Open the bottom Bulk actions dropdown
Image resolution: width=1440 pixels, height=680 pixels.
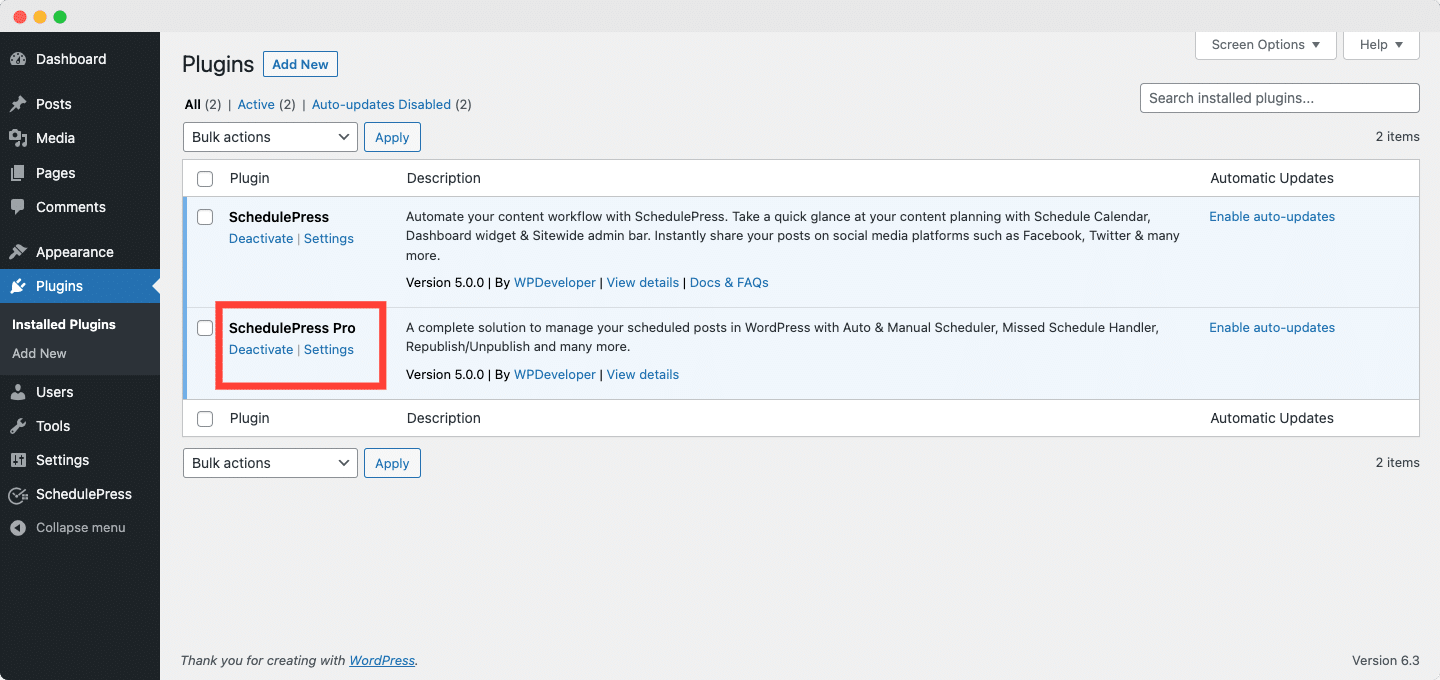pos(270,463)
